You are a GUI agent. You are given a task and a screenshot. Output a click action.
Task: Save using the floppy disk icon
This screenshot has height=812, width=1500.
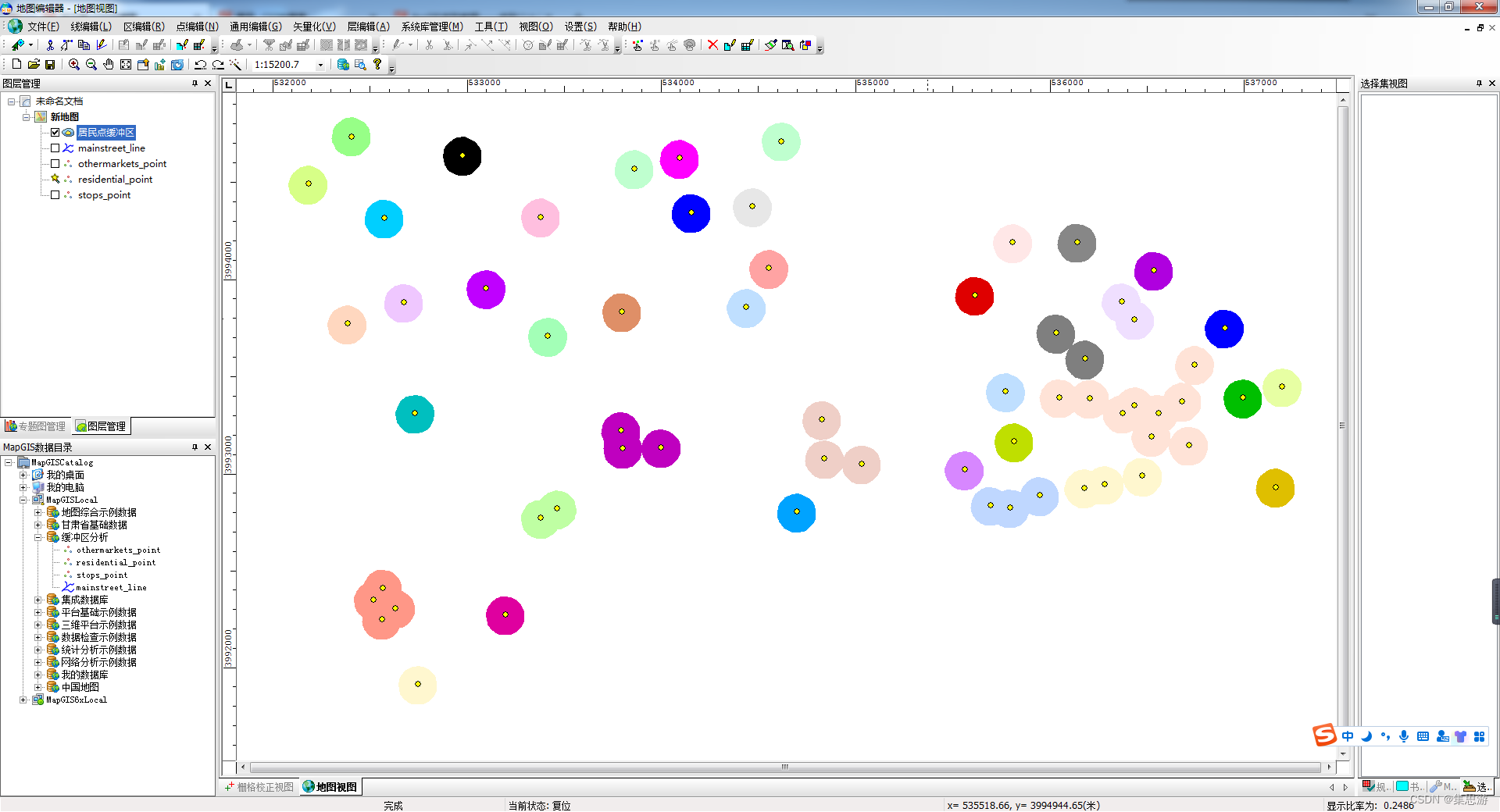pos(50,65)
